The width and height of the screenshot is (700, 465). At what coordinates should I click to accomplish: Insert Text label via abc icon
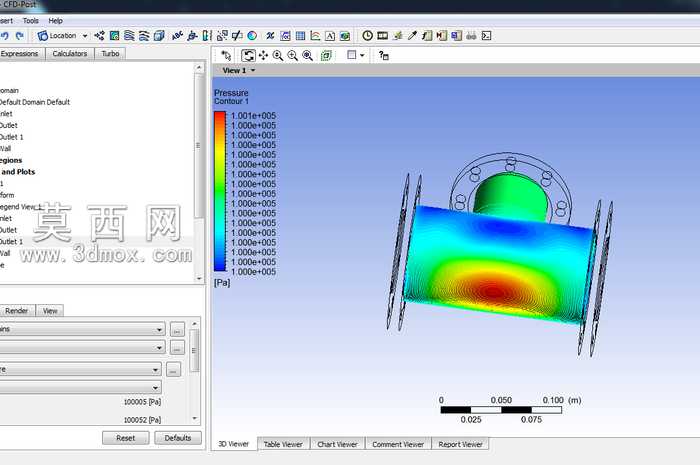click(x=177, y=36)
